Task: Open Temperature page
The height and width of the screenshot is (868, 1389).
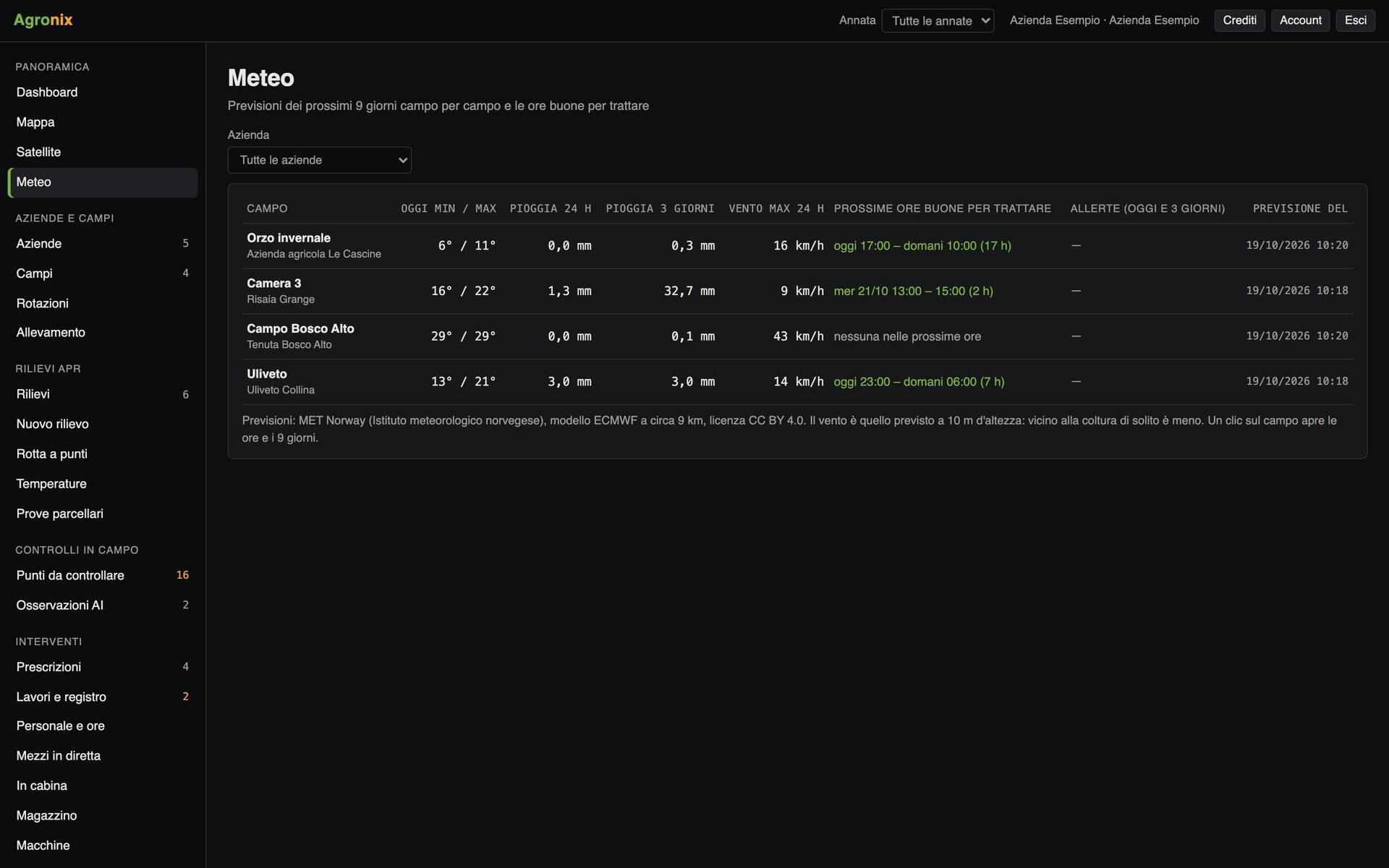Action: (x=103, y=484)
